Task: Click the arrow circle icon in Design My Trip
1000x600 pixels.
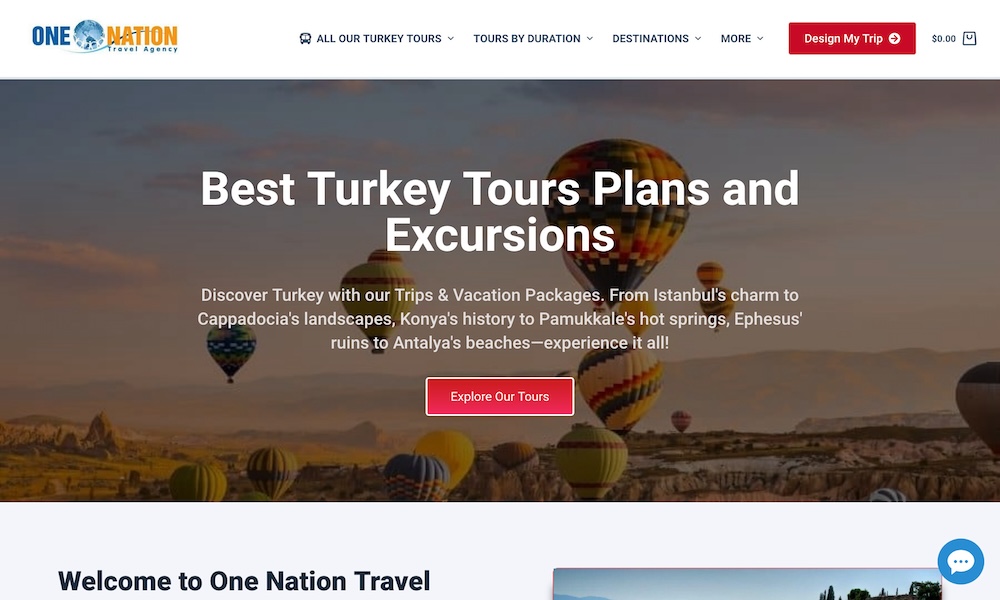Action: point(894,38)
